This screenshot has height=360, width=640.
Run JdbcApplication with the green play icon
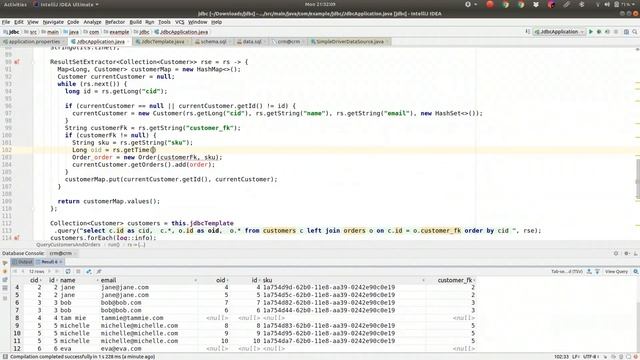pos(591,32)
